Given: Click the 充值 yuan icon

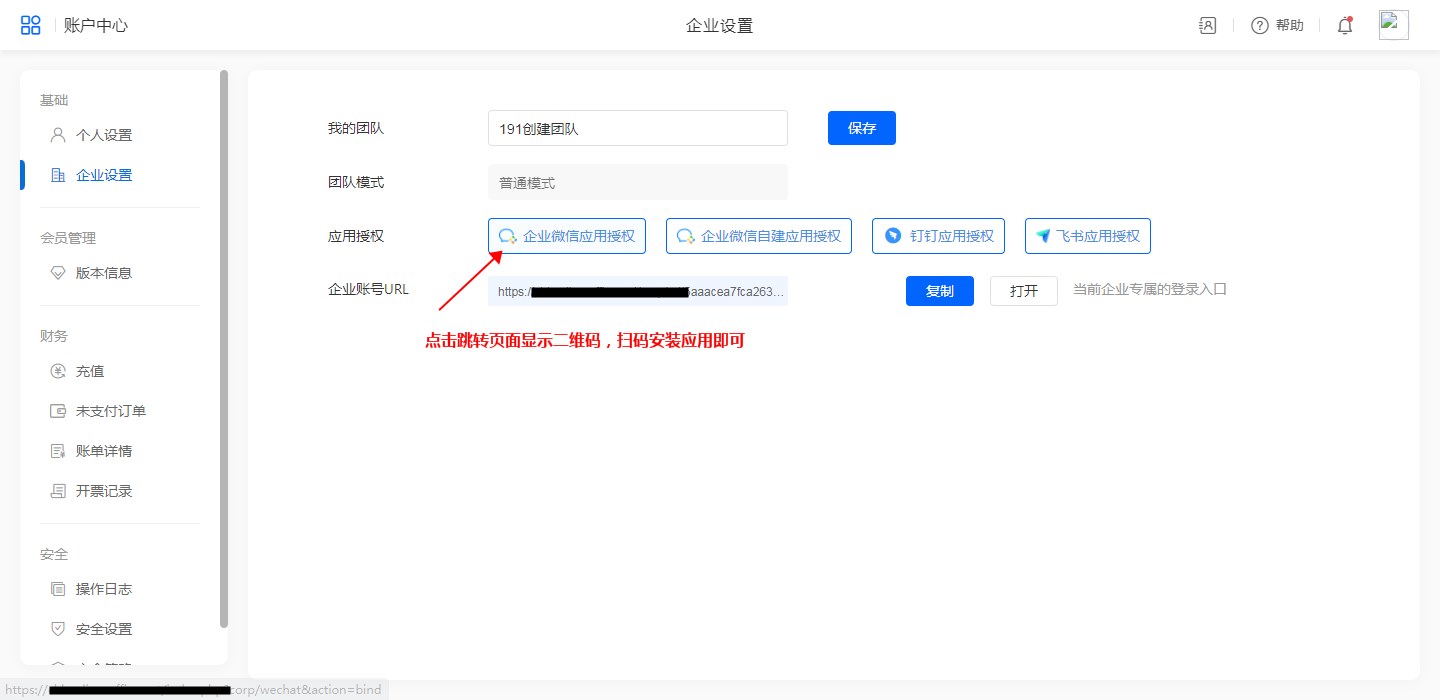Looking at the screenshot, I should click(58, 371).
